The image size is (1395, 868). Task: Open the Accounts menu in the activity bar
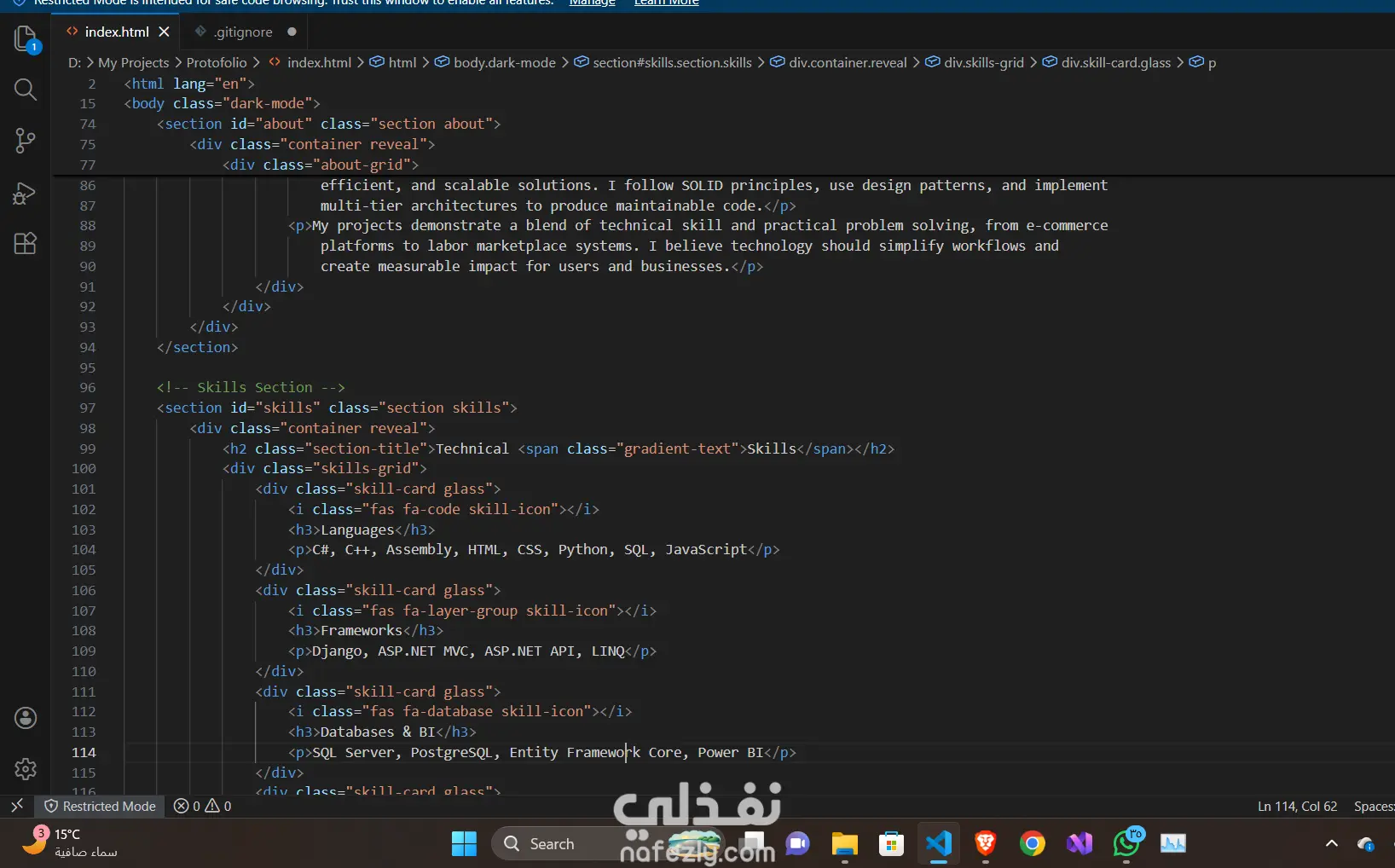[x=26, y=718]
